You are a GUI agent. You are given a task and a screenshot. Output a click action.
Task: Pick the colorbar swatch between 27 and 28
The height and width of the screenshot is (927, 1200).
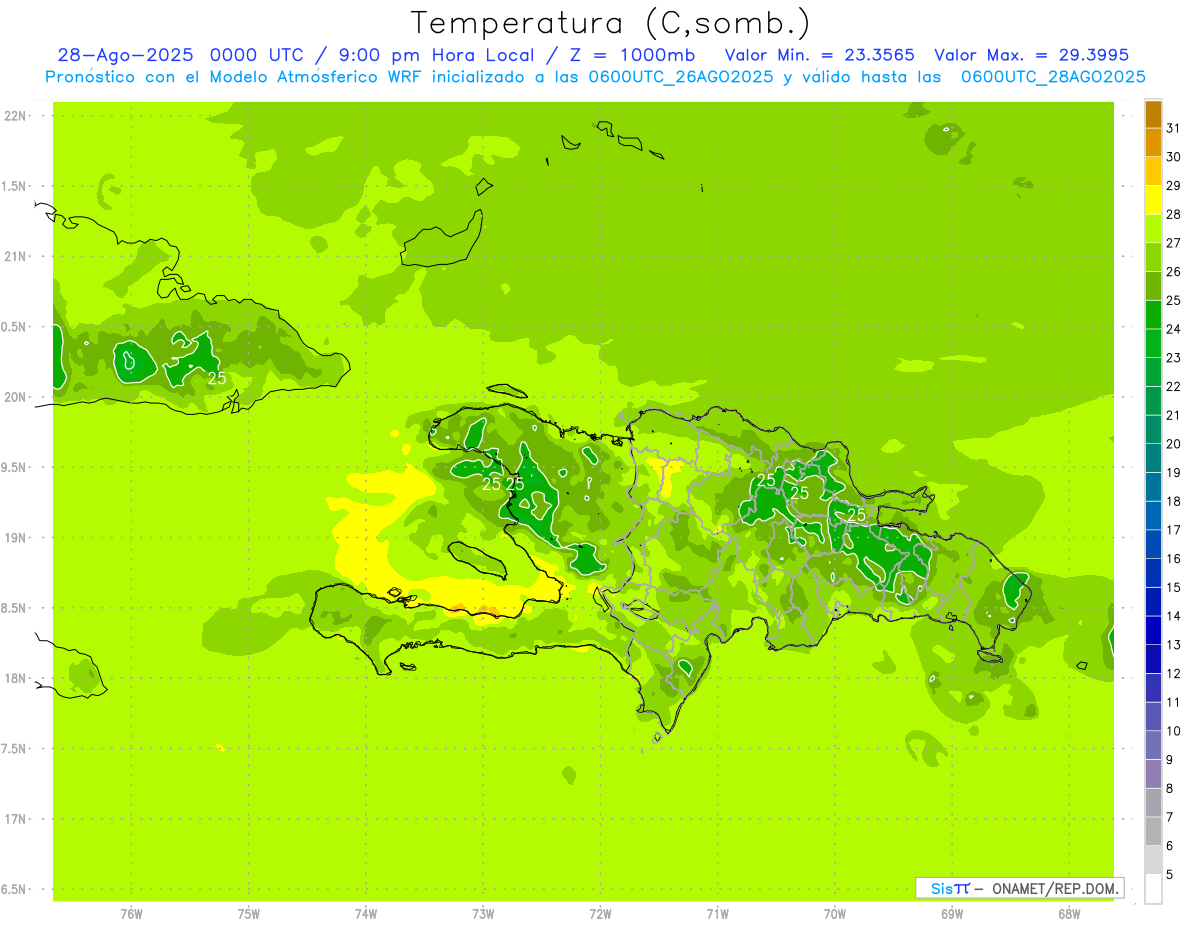[1153, 229]
